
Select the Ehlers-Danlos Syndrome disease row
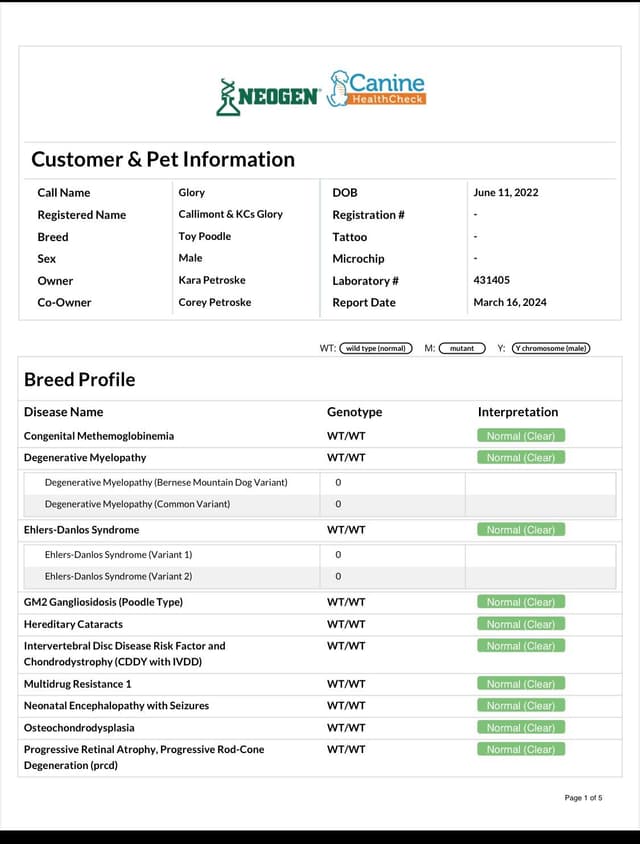(x=320, y=530)
